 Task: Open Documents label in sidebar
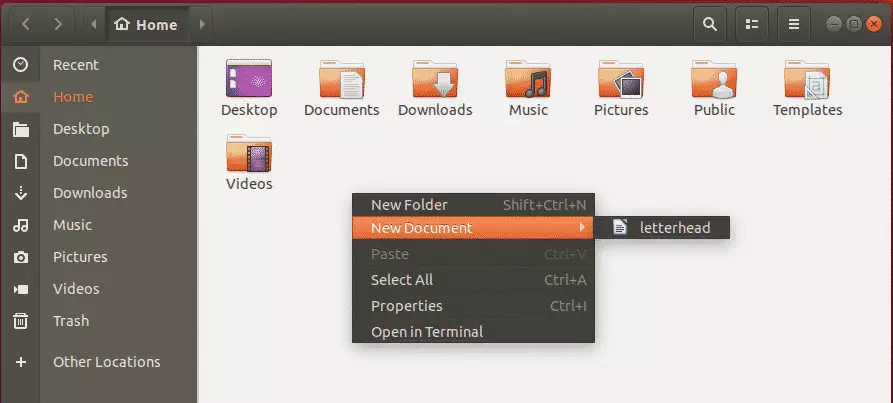coord(91,161)
